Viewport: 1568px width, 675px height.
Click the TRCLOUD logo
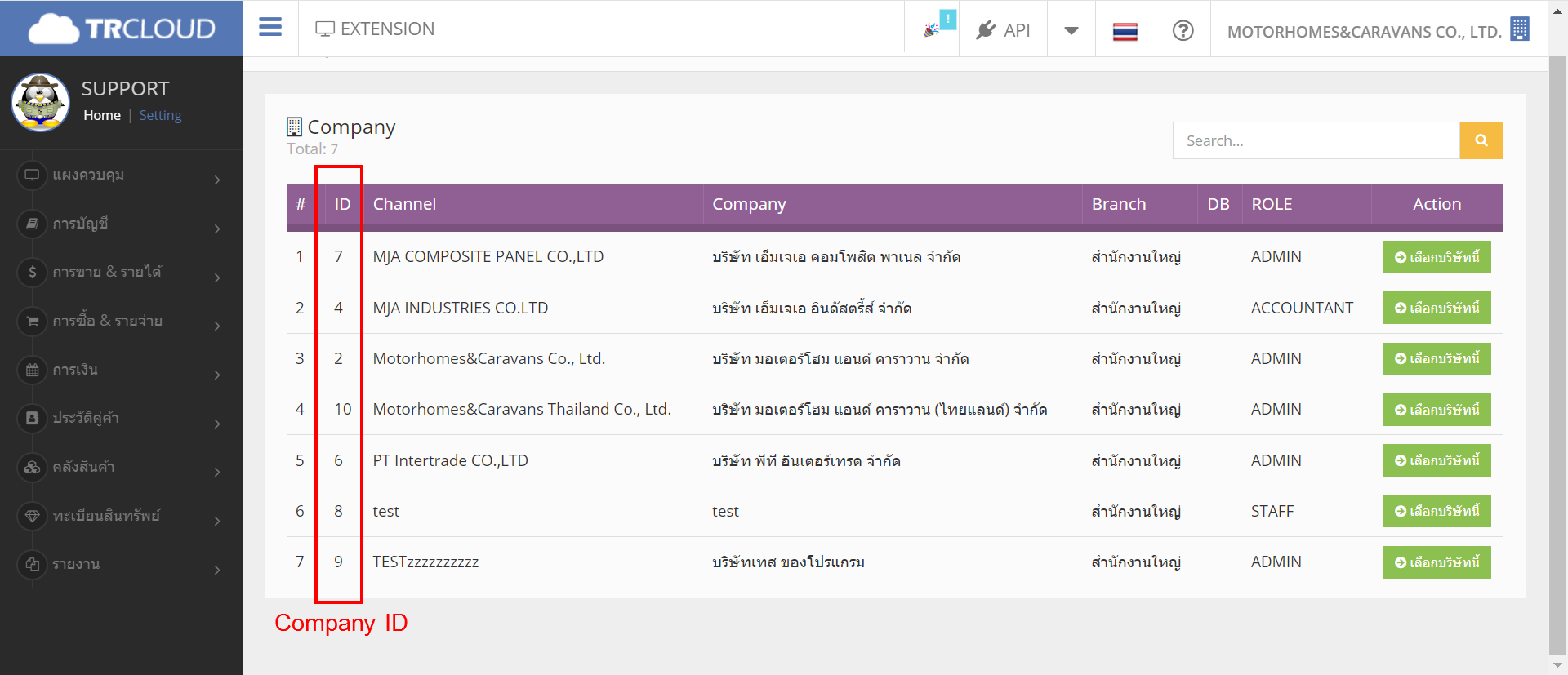click(x=122, y=29)
